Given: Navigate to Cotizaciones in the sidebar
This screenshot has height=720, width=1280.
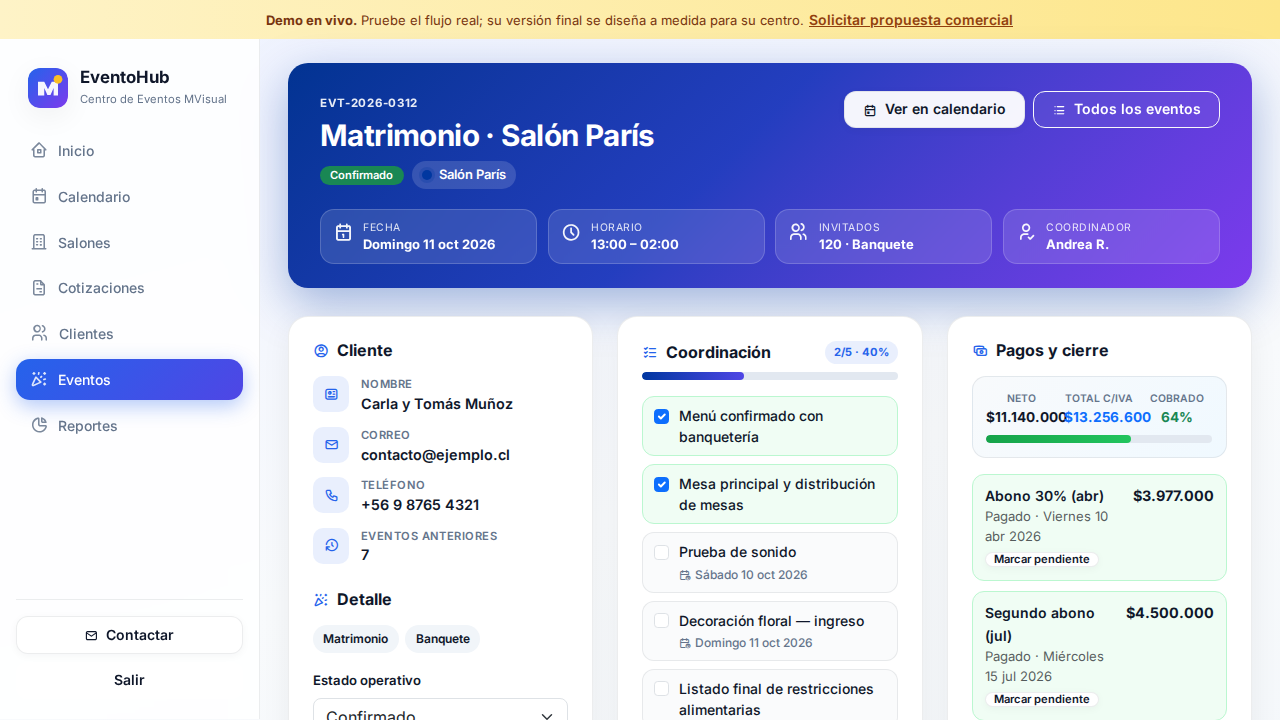Looking at the screenshot, I should pyautogui.click(x=129, y=288).
